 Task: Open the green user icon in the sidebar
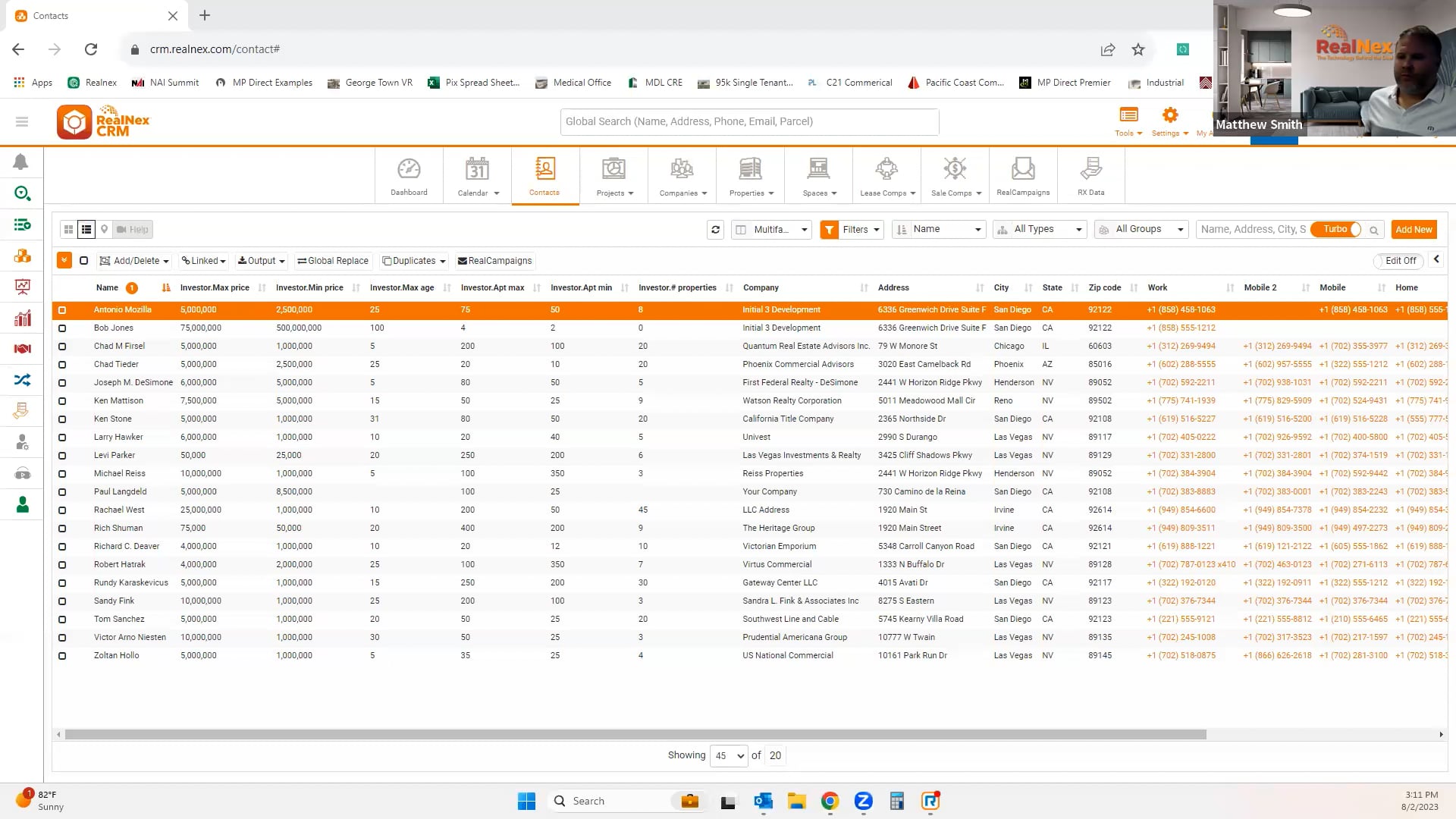click(22, 504)
